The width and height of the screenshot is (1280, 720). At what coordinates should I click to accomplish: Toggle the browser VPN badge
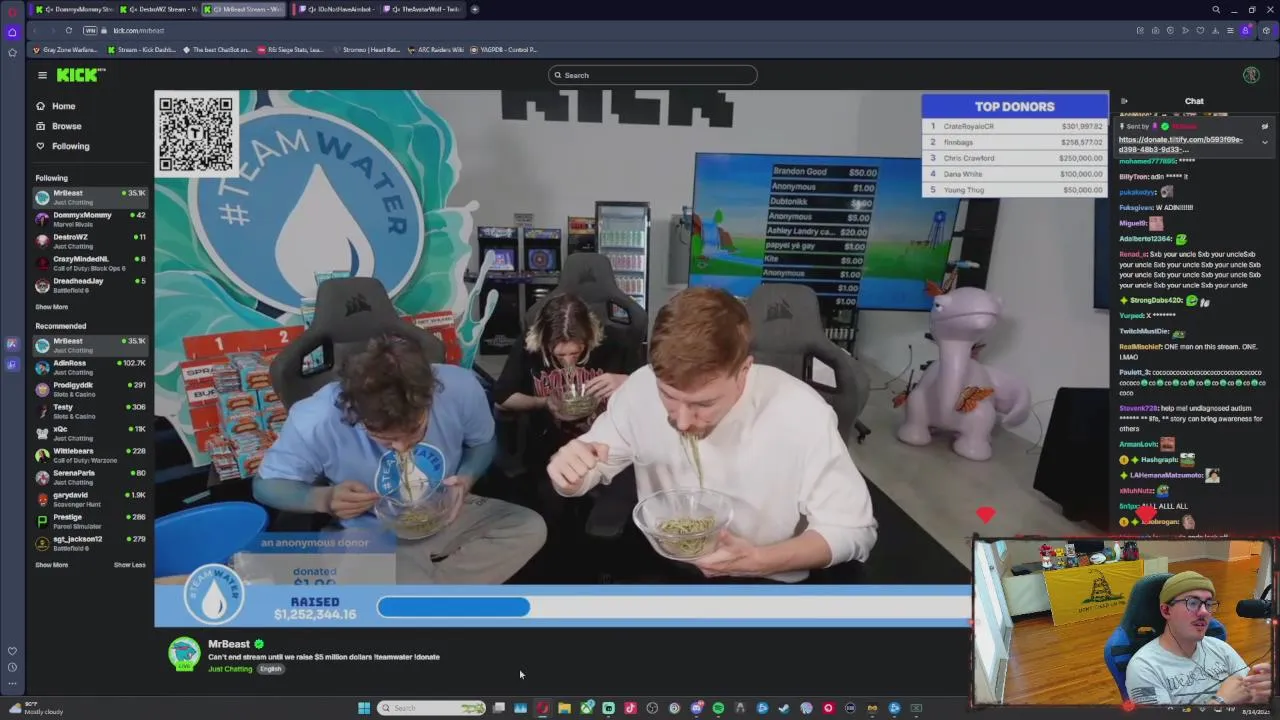tap(90, 30)
